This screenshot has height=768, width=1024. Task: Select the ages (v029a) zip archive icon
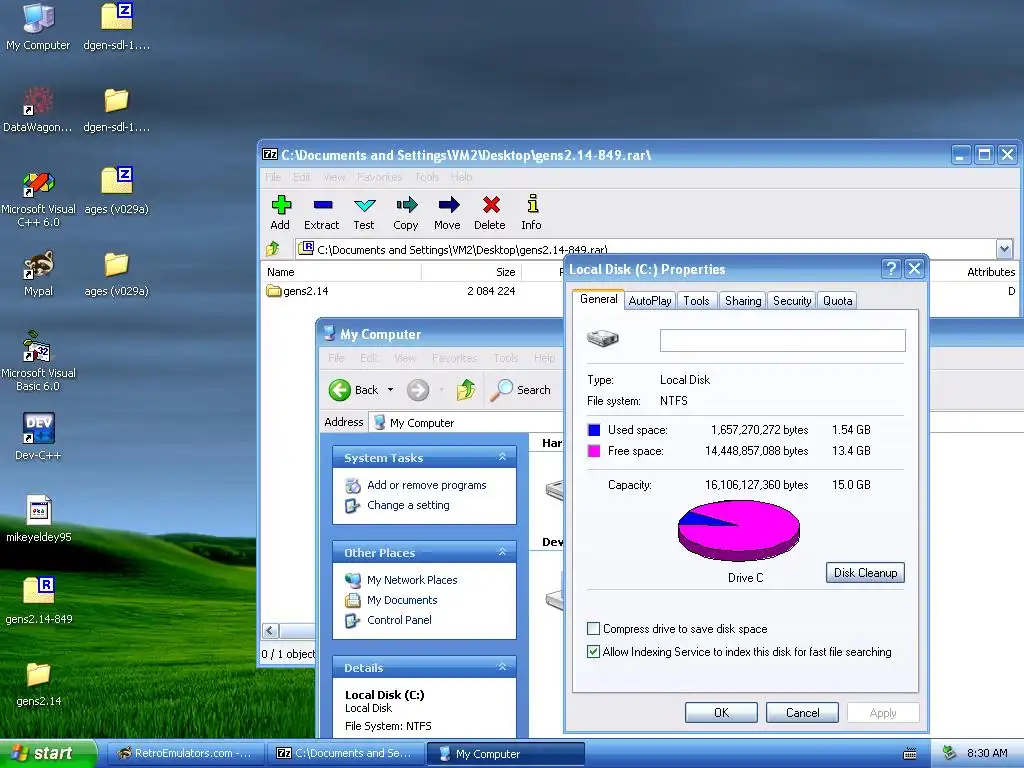[x=116, y=191]
